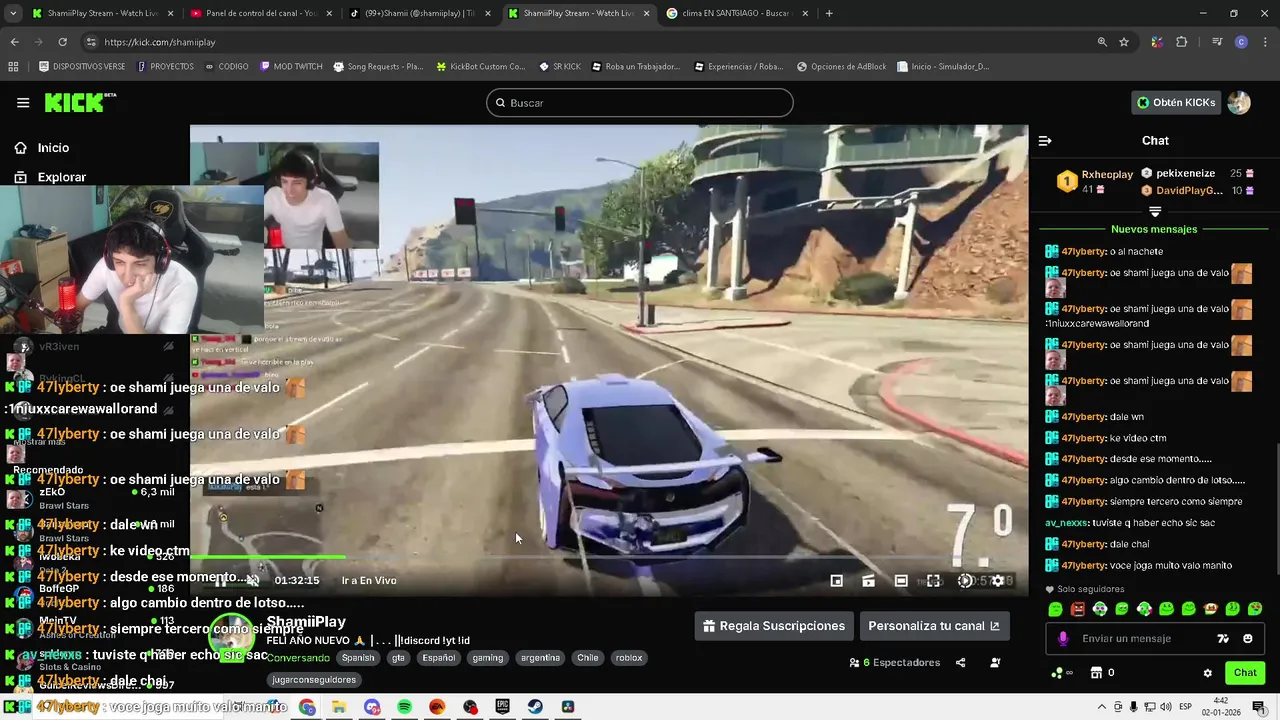Open the emote picker smiley icon
The width and height of the screenshot is (1280, 720).
[1247, 639]
